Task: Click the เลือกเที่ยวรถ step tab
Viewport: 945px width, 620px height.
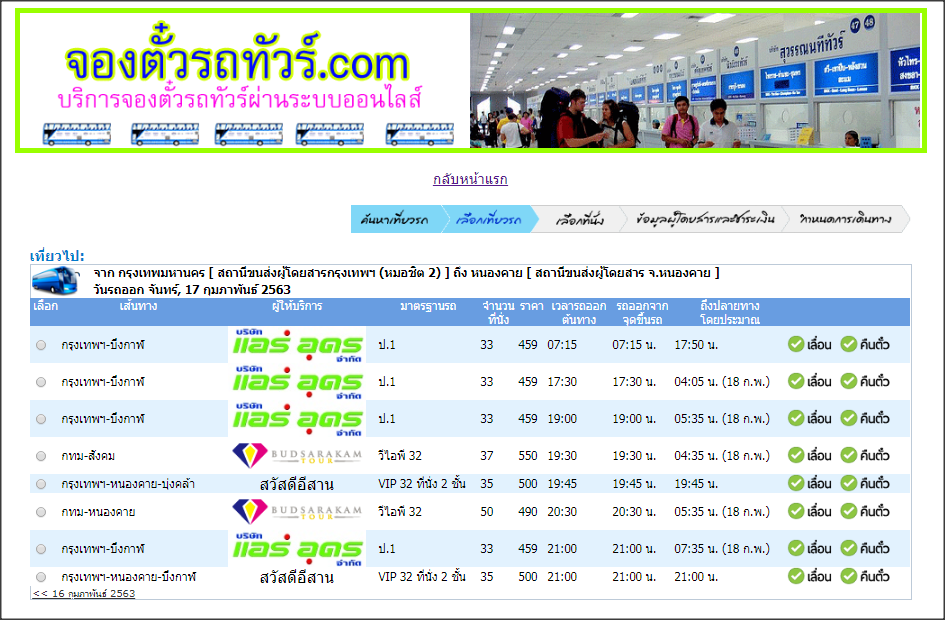Action: [489, 219]
